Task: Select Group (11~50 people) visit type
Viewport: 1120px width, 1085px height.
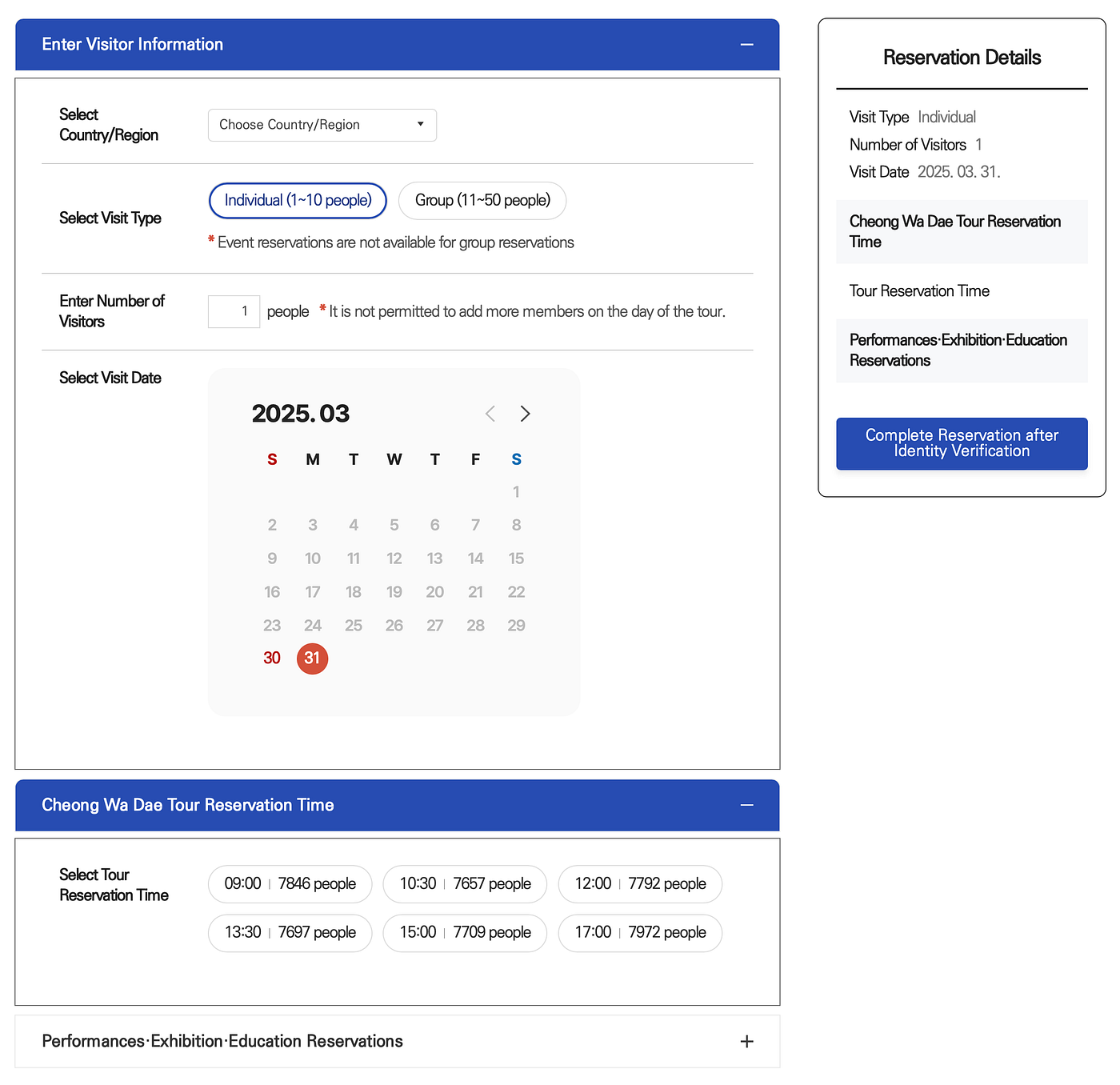Action: pos(482,200)
